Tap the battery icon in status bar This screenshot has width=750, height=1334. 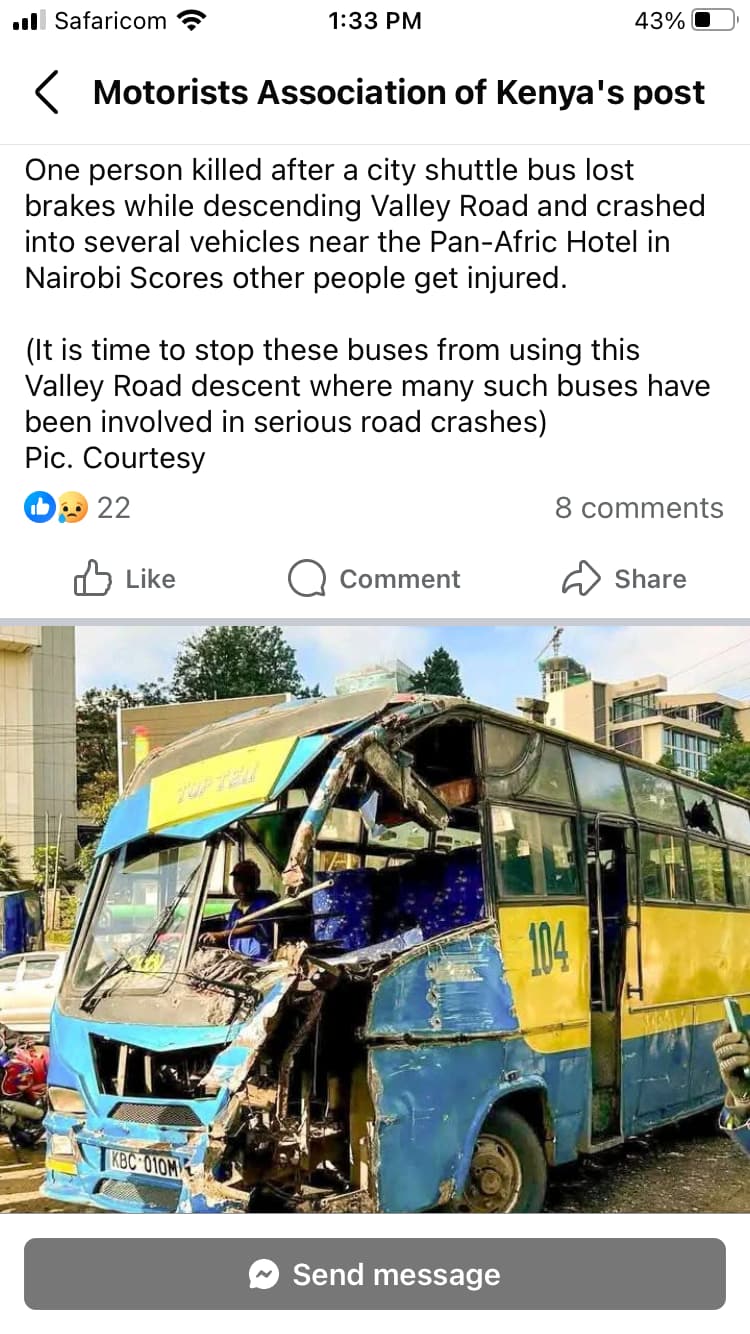pos(714,20)
